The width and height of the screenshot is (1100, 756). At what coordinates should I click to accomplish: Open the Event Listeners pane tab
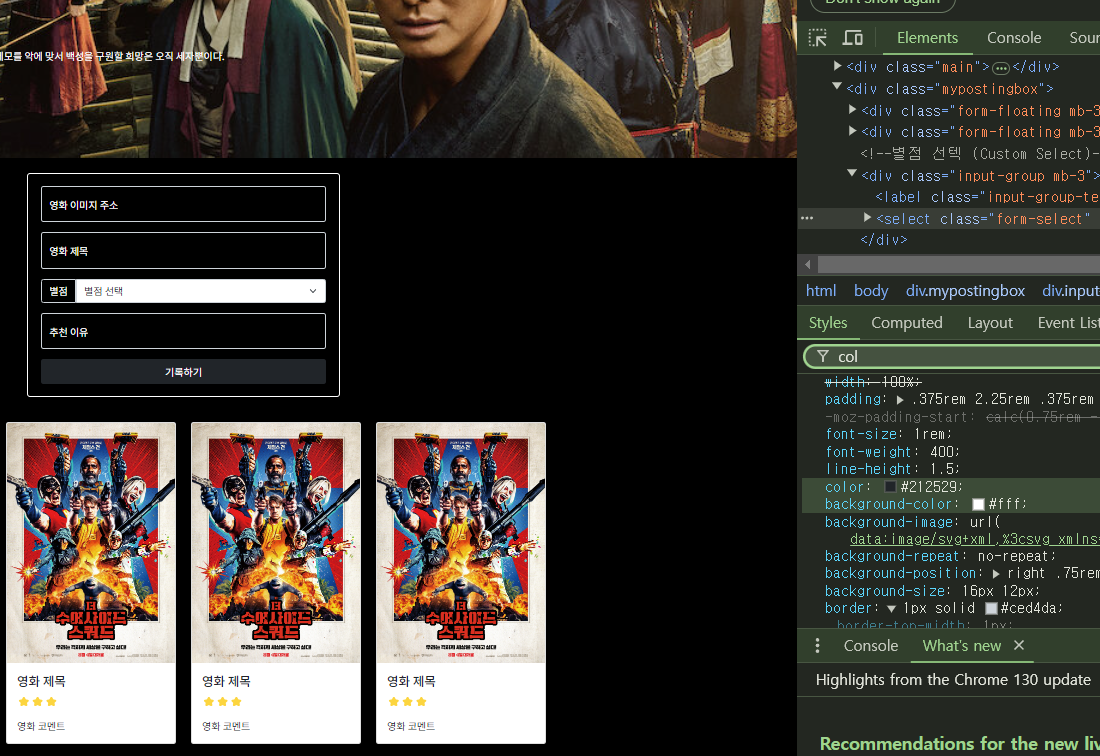pos(1068,323)
